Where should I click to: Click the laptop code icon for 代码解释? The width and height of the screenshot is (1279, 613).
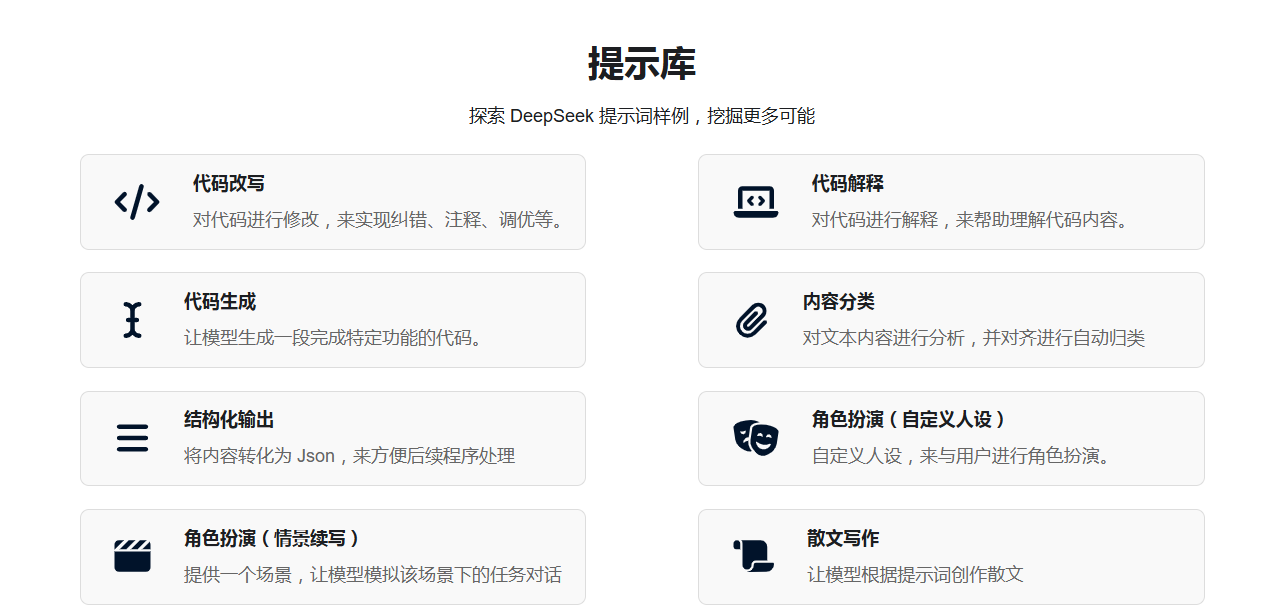click(x=755, y=202)
